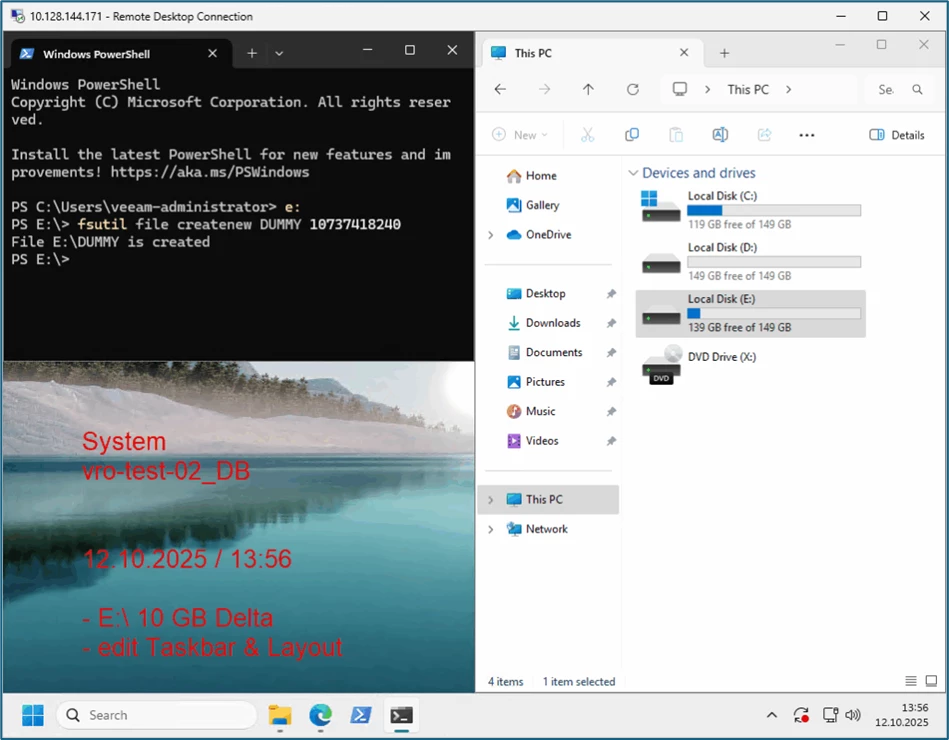This screenshot has width=949, height=740.
Task: Switch Explorer to large thumbnails view
Action: click(x=931, y=681)
